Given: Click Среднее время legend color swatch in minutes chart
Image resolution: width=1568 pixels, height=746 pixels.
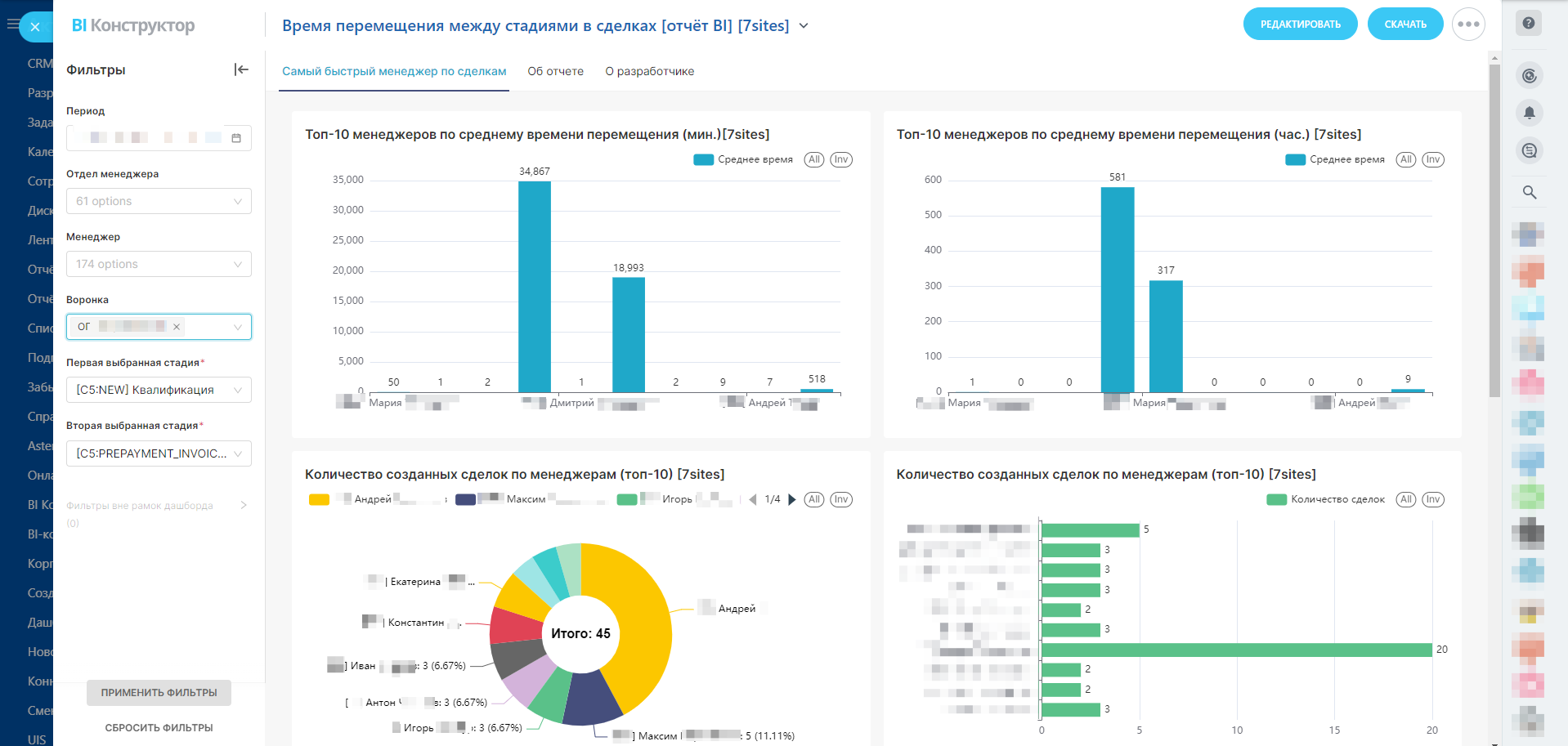Looking at the screenshot, I should [703, 160].
